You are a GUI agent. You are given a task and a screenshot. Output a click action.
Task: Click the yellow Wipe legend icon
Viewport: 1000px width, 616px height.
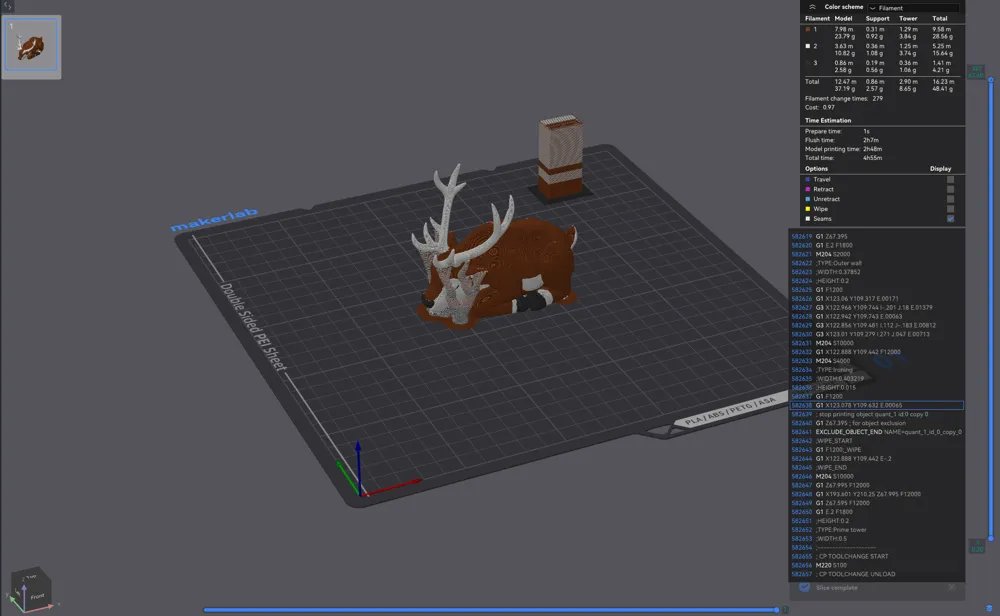(807, 209)
